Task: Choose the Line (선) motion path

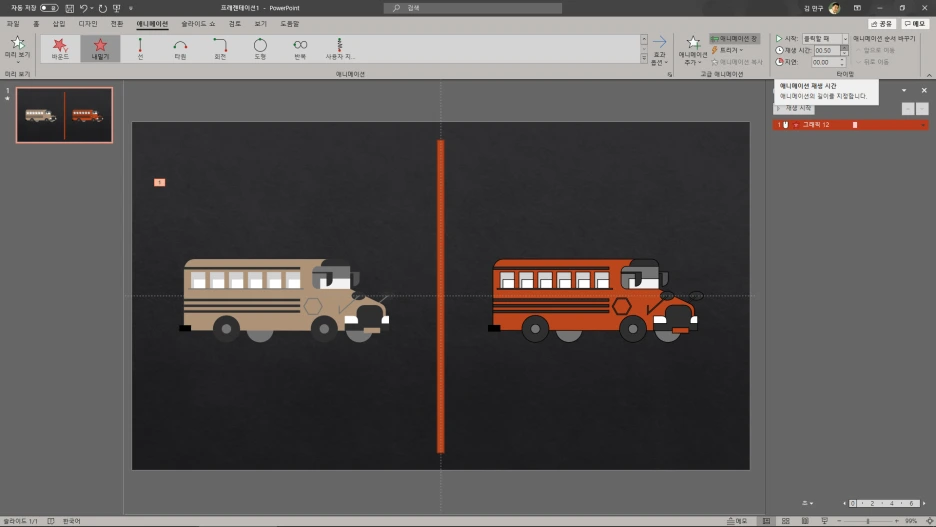Action: click(140, 48)
